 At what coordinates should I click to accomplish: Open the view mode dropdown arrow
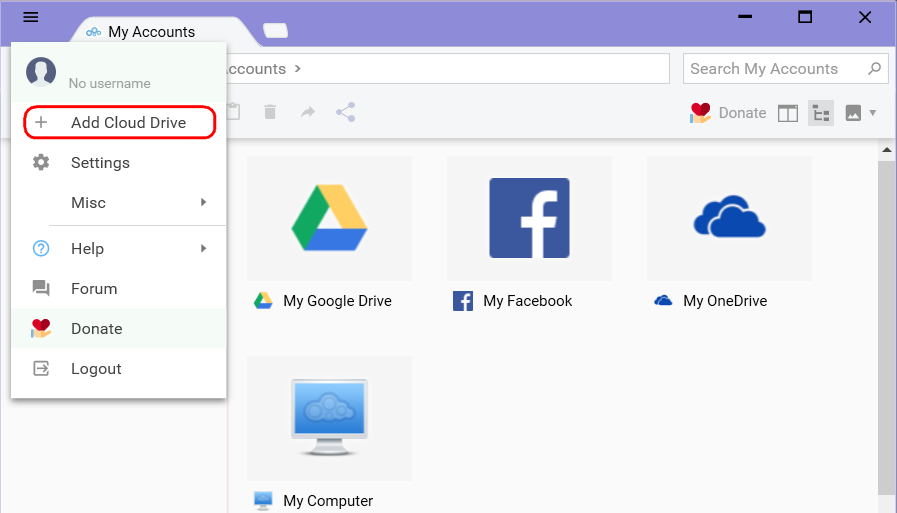872,113
